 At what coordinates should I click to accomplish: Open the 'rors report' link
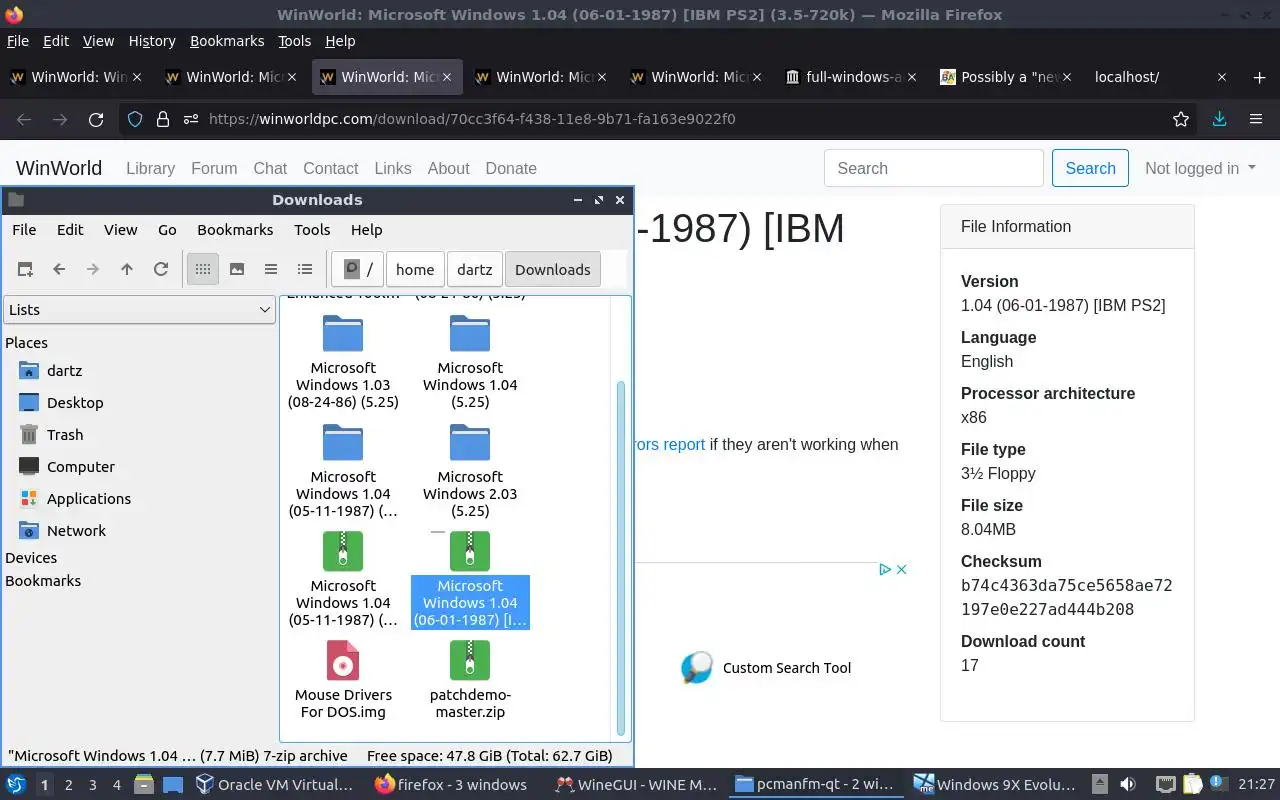[670, 444]
